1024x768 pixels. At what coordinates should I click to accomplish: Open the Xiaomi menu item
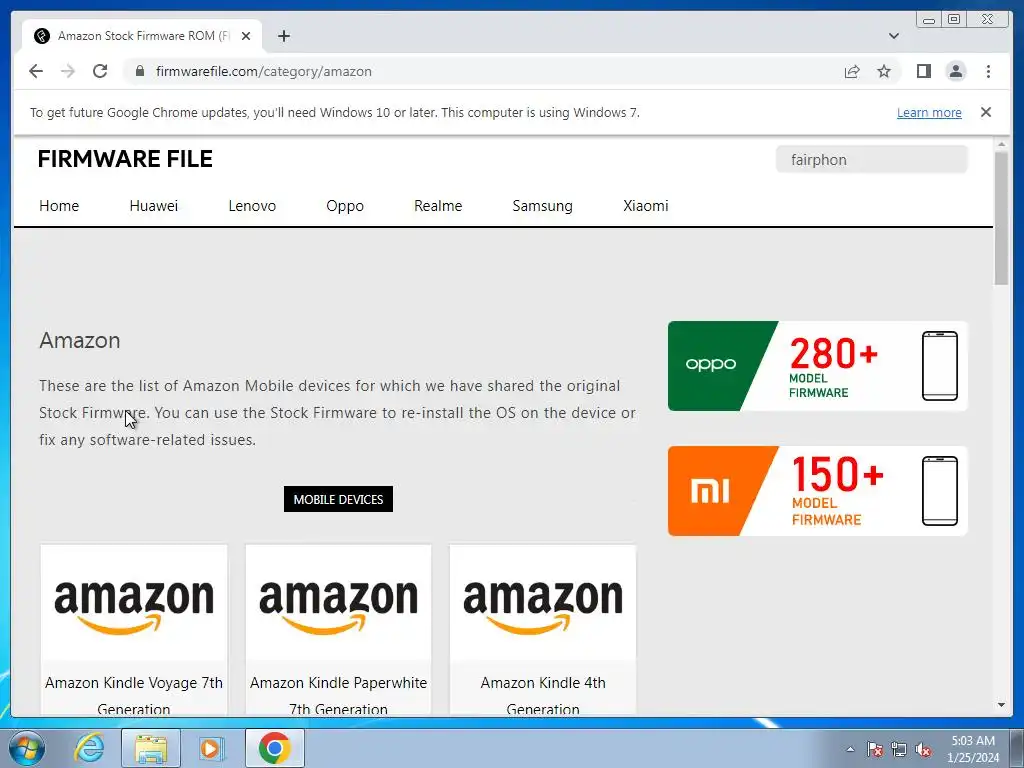point(645,206)
